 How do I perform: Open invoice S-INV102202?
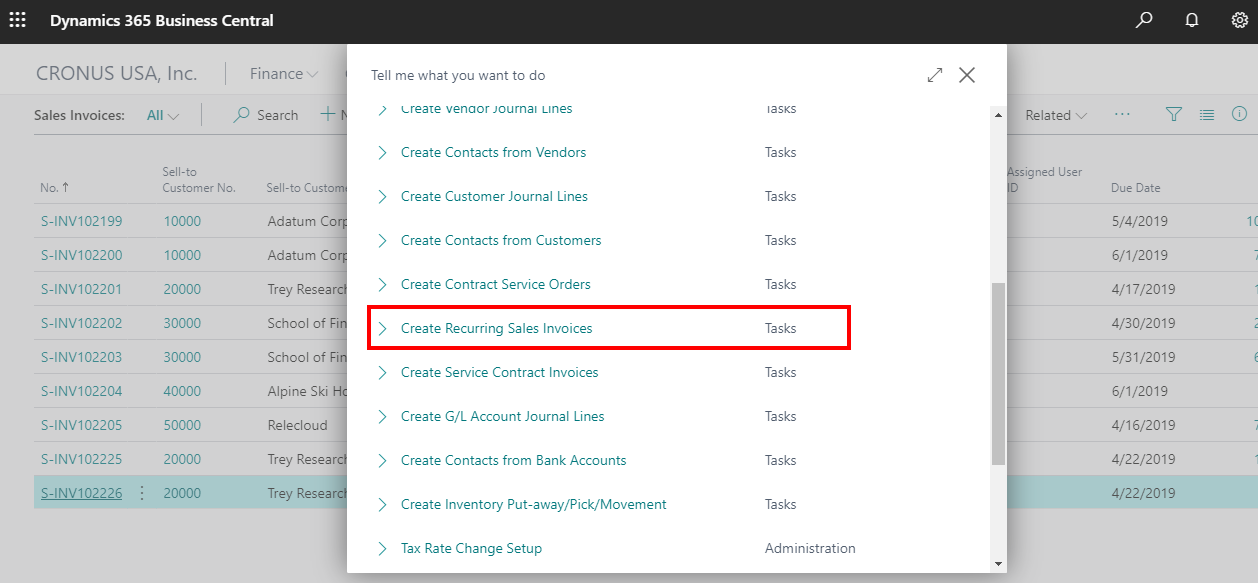click(x=81, y=323)
